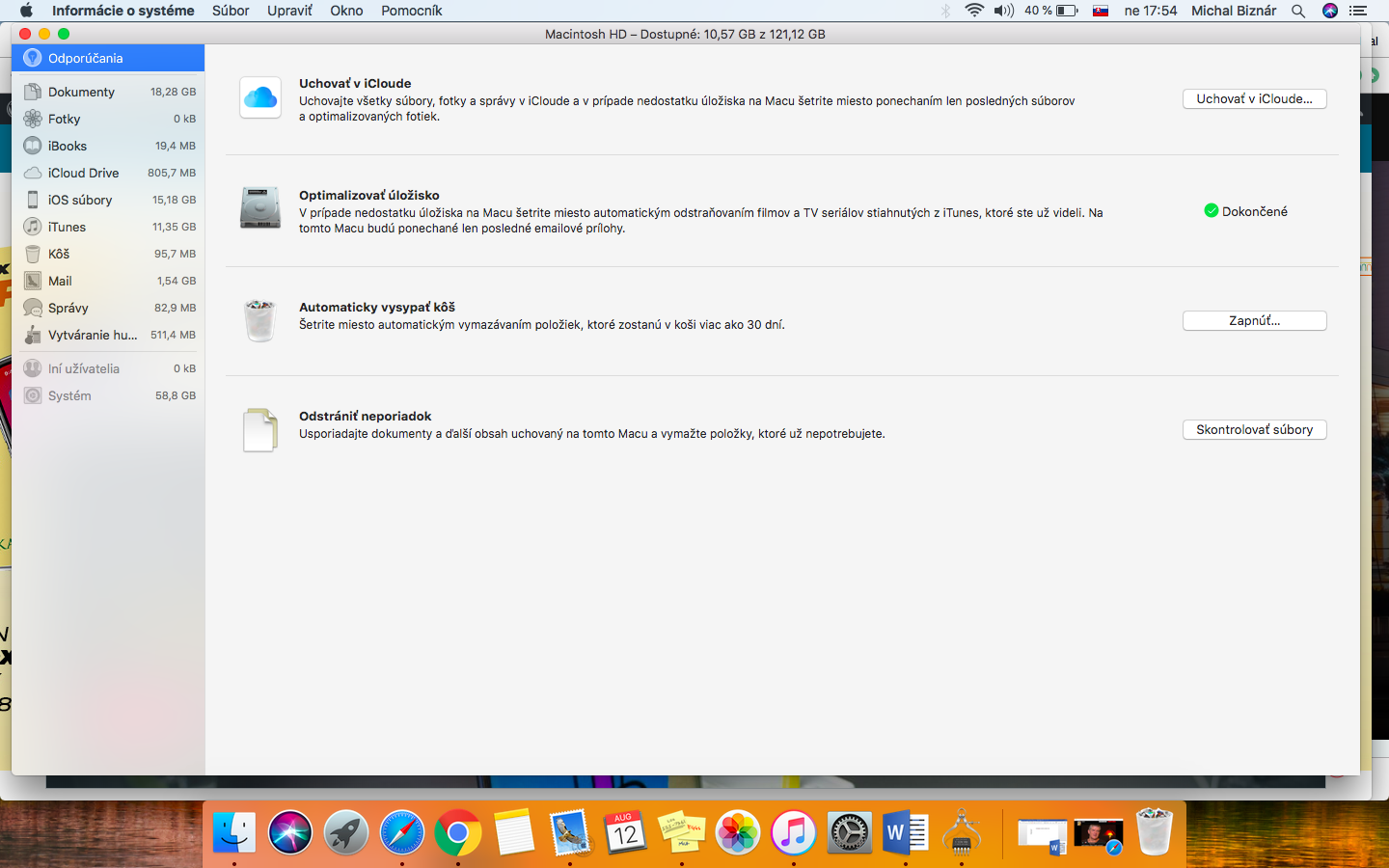Click the Wi-Fi icon in menu bar
This screenshot has height=868, width=1389.
[974, 11]
